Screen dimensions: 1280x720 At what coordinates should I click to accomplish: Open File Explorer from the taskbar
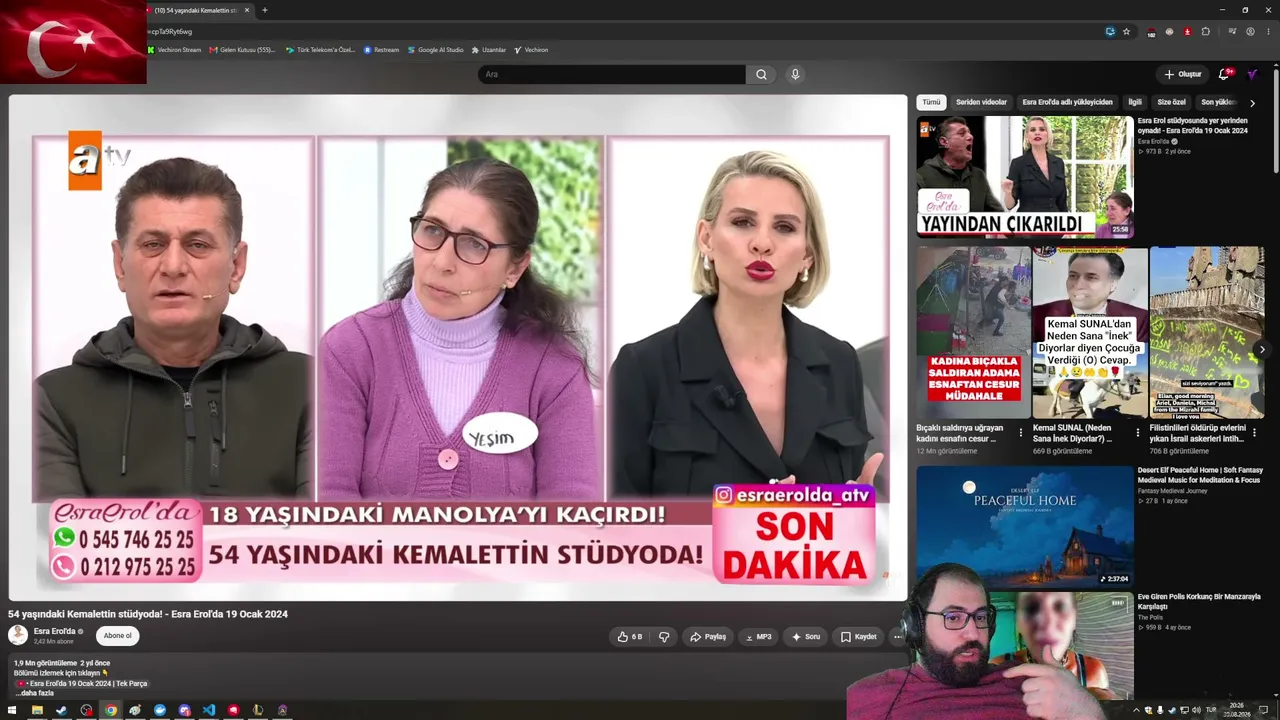coord(37,710)
